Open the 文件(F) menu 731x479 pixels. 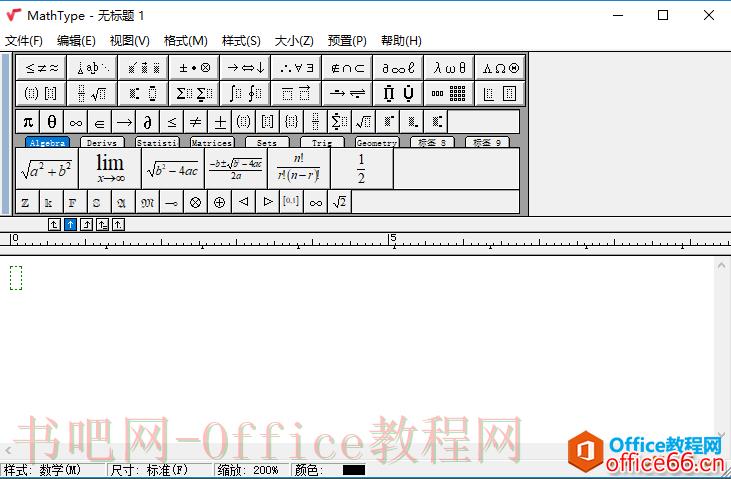(24, 41)
